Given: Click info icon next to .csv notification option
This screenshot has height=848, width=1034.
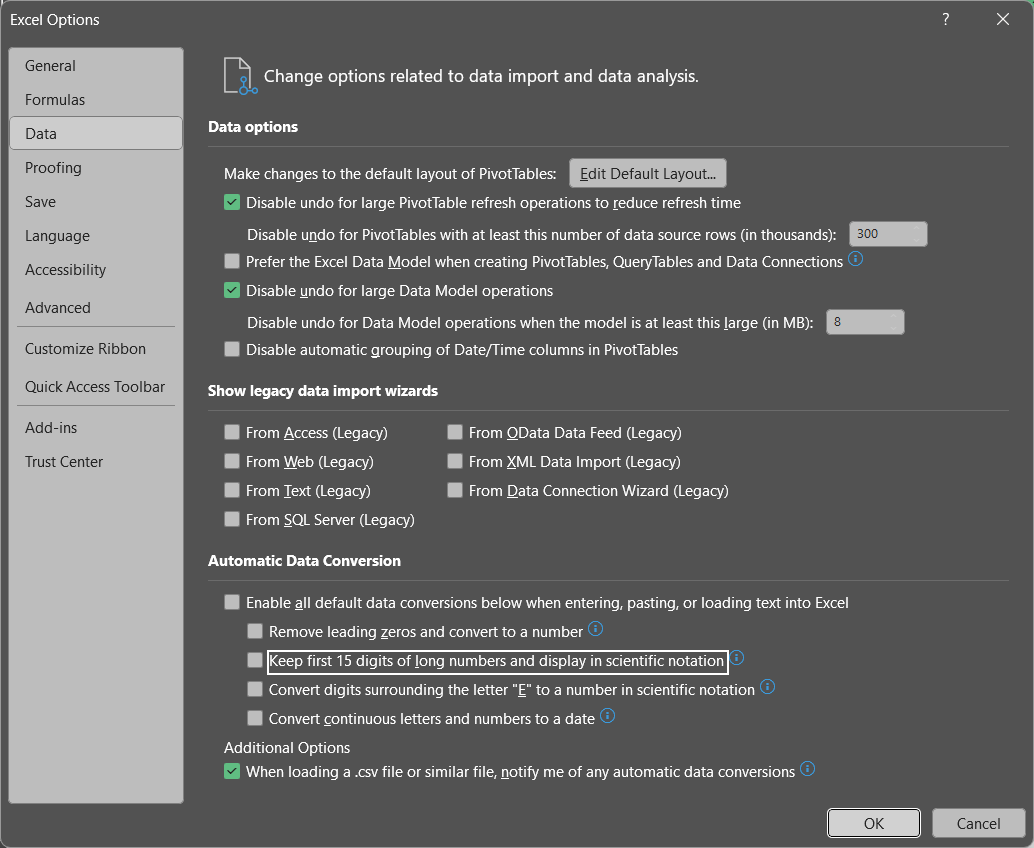Looking at the screenshot, I should coord(807,769).
